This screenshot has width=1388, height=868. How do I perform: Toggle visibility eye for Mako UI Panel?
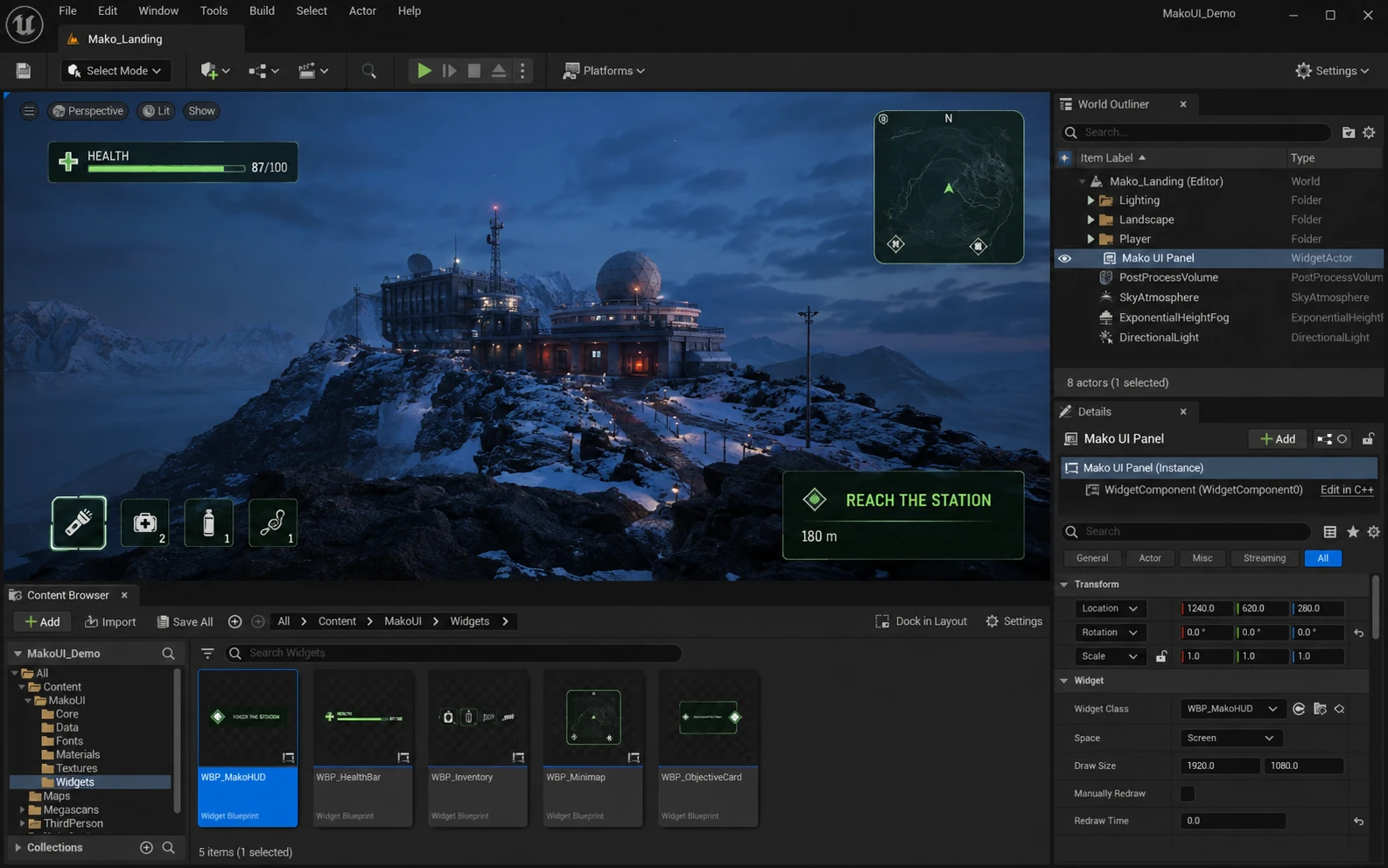1064,259
